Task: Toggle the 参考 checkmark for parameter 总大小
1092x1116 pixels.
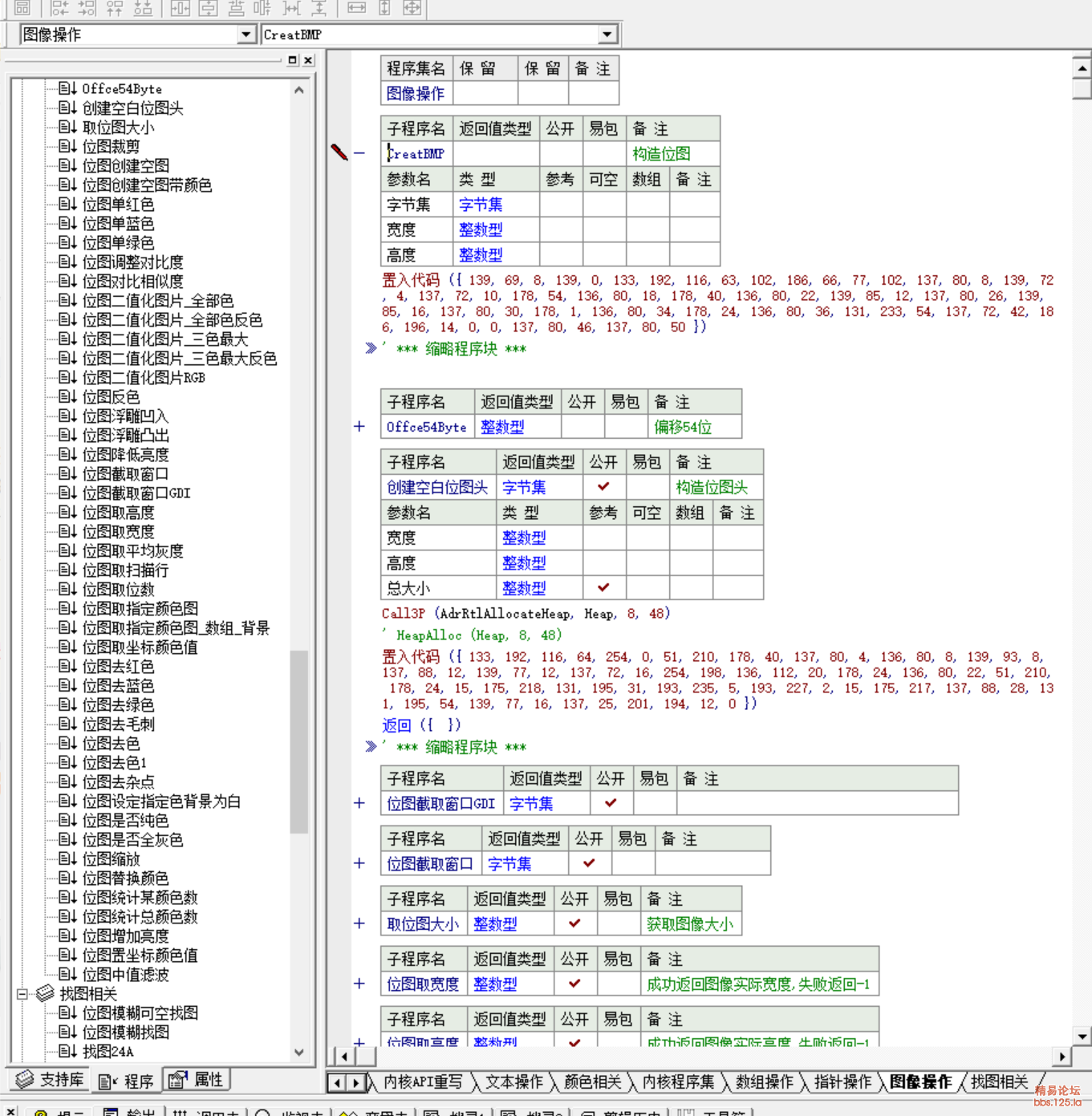Action: [603, 587]
